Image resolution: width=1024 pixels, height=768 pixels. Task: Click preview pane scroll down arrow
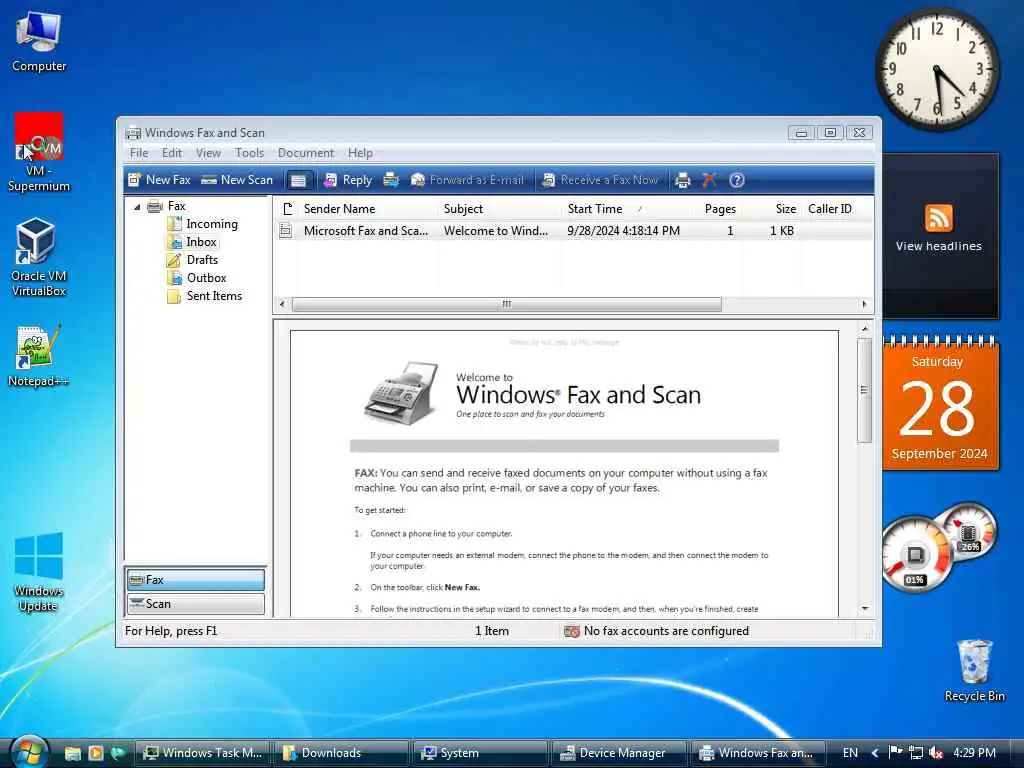(865, 608)
